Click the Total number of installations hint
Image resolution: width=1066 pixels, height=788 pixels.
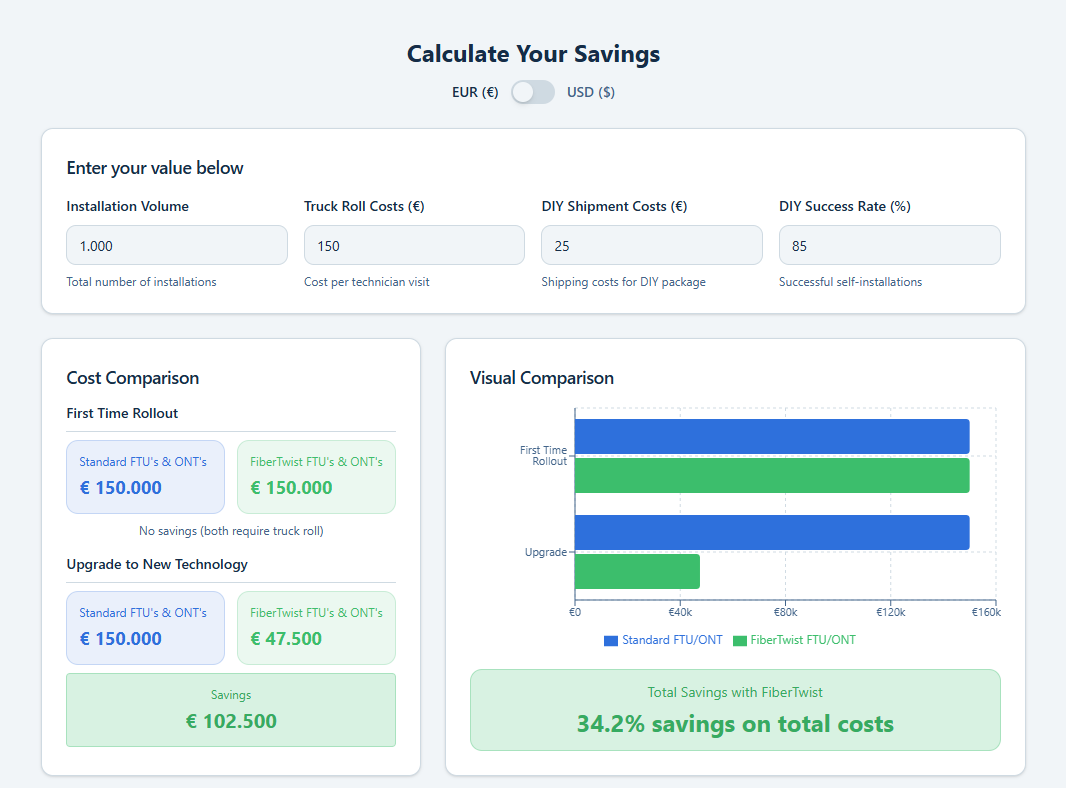point(141,282)
